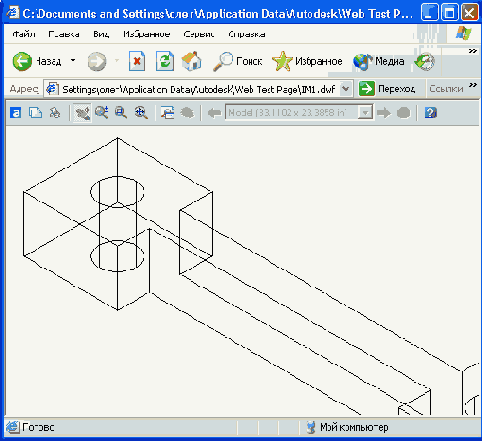
Task: Click the Медиа toolbar button
Action: (379, 61)
